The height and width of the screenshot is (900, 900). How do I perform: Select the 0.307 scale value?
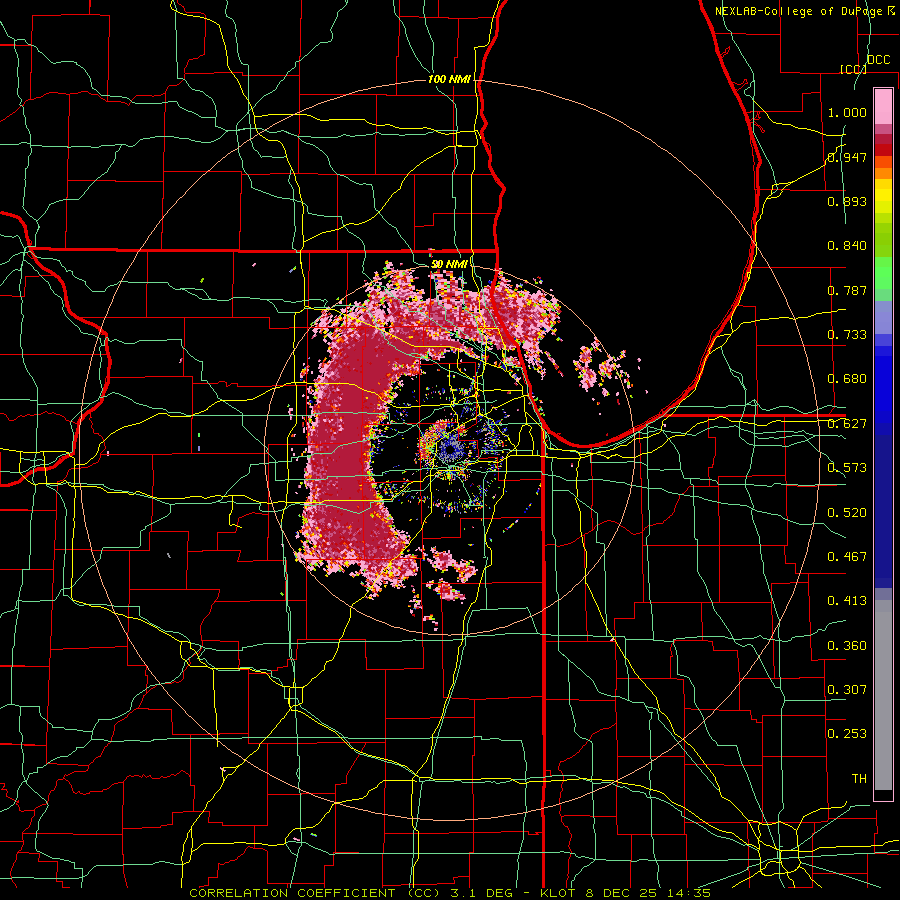(x=847, y=690)
